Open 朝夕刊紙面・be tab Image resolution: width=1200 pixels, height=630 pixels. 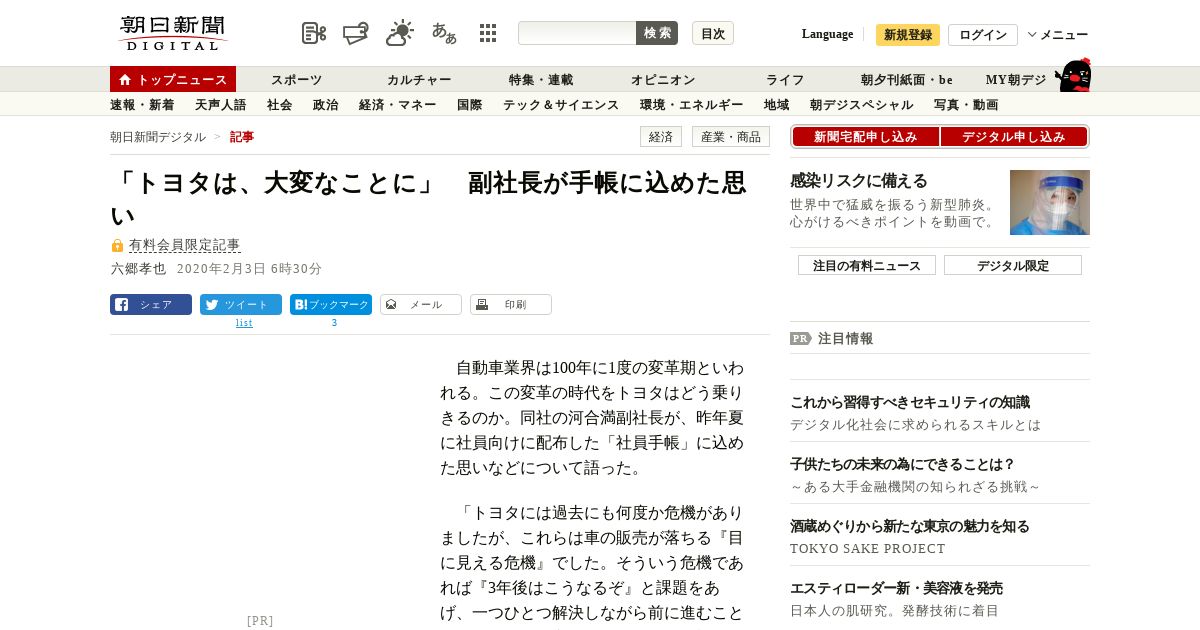(907, 80)
